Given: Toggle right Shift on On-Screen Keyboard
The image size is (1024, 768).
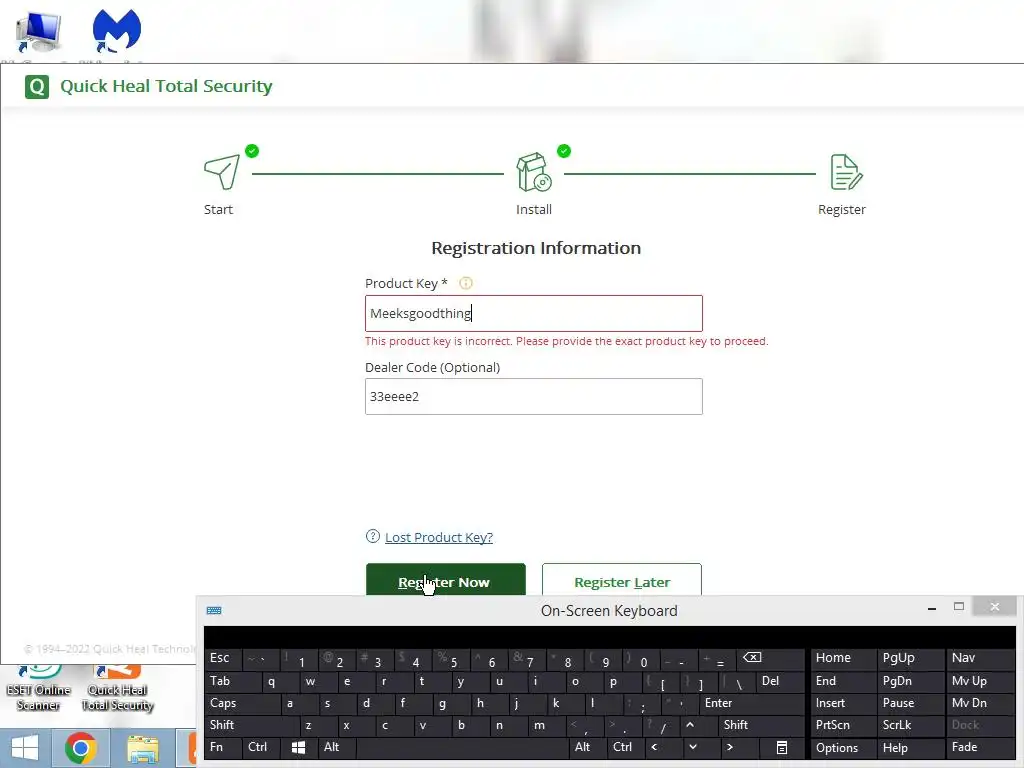Looking at the screenshot, I should click(x=761, y=726).
